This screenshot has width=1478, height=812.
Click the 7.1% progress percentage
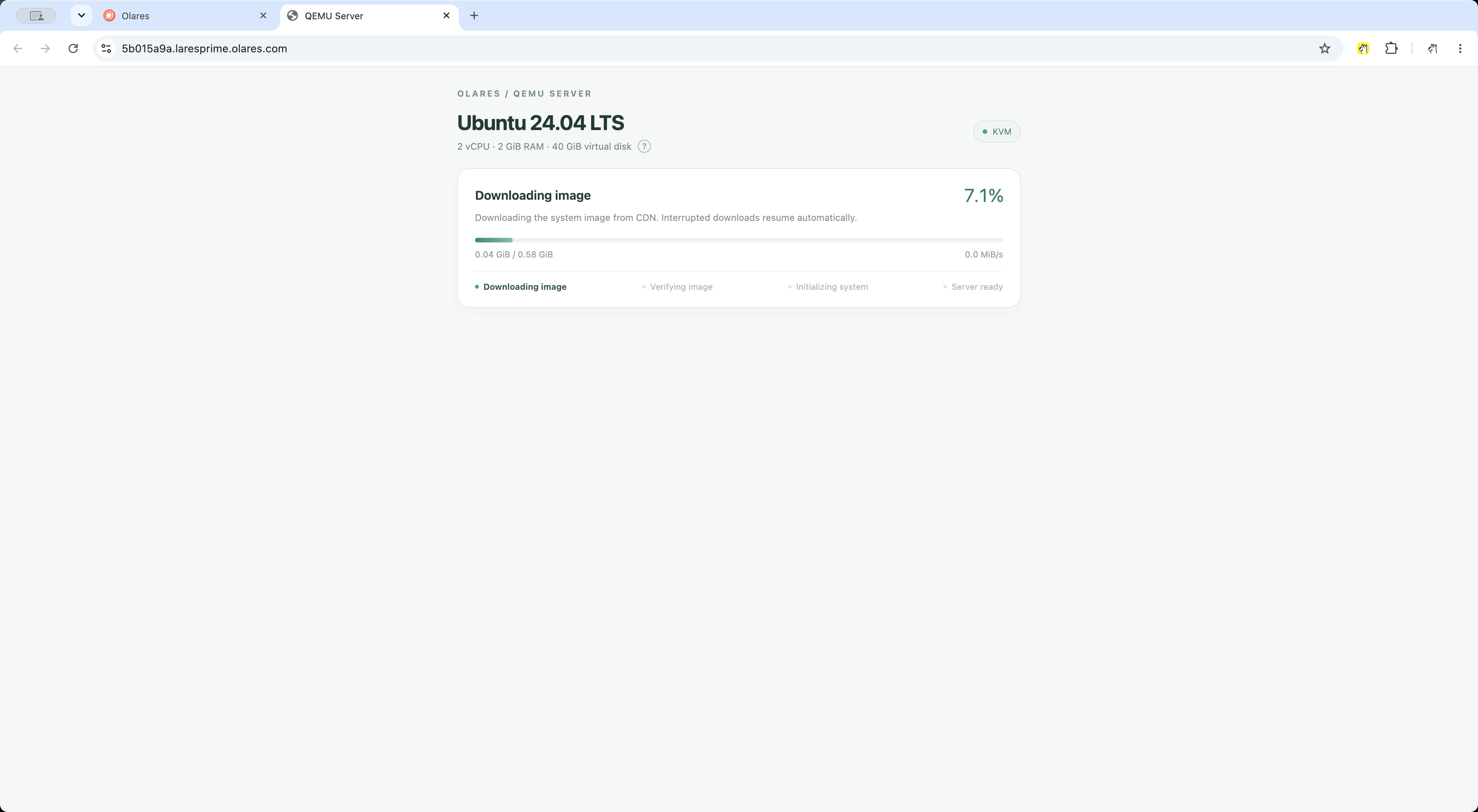click(x=983, y=195)
